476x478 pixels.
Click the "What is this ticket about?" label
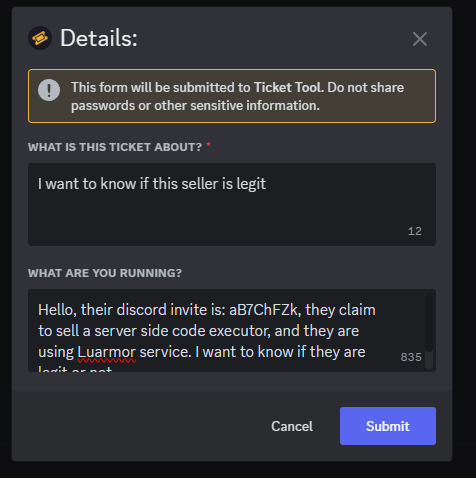coord(115,147)
